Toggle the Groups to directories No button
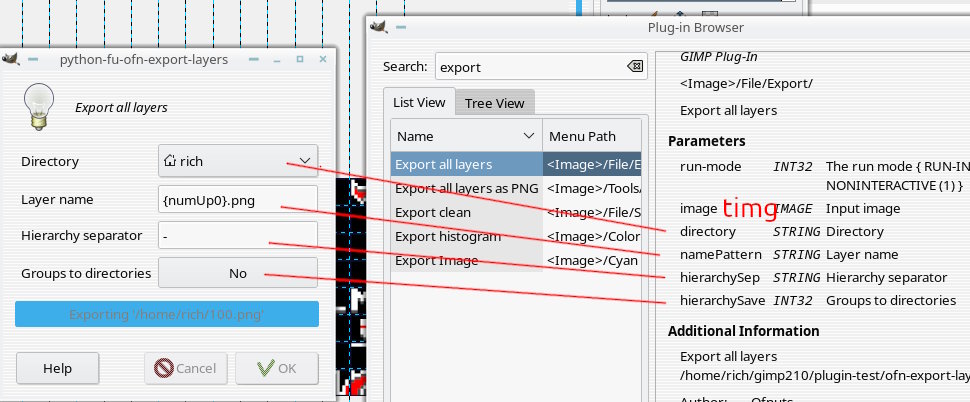Screen dimensions: 970x402 238,273
